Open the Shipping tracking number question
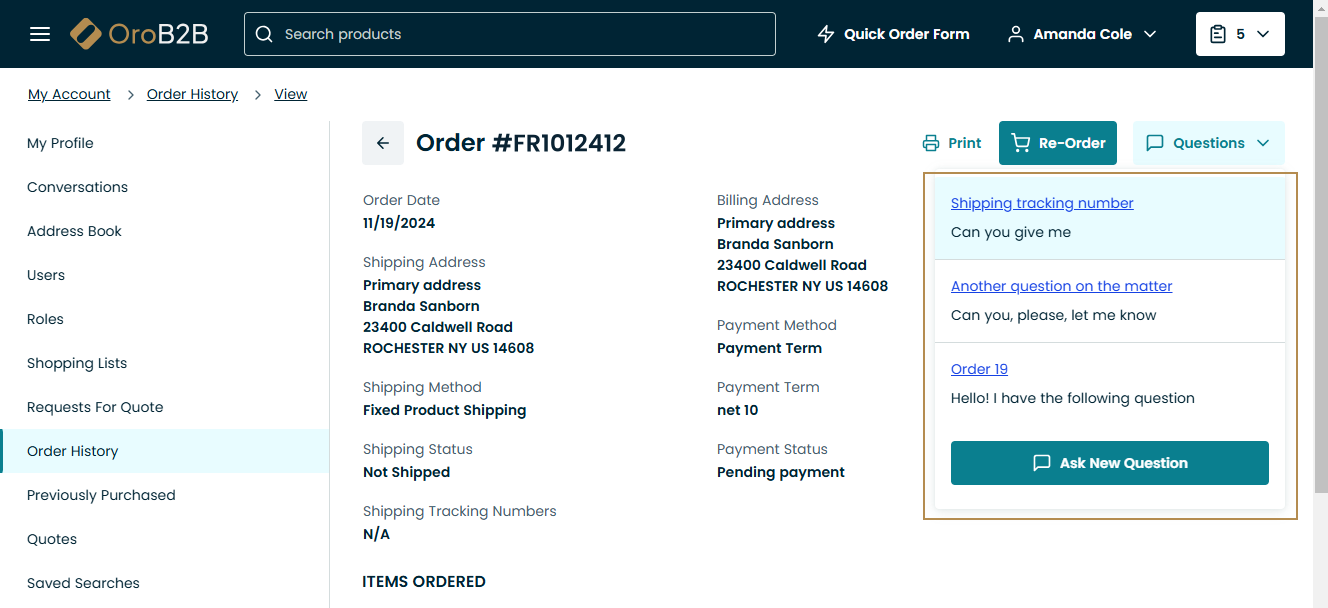 1042,203
